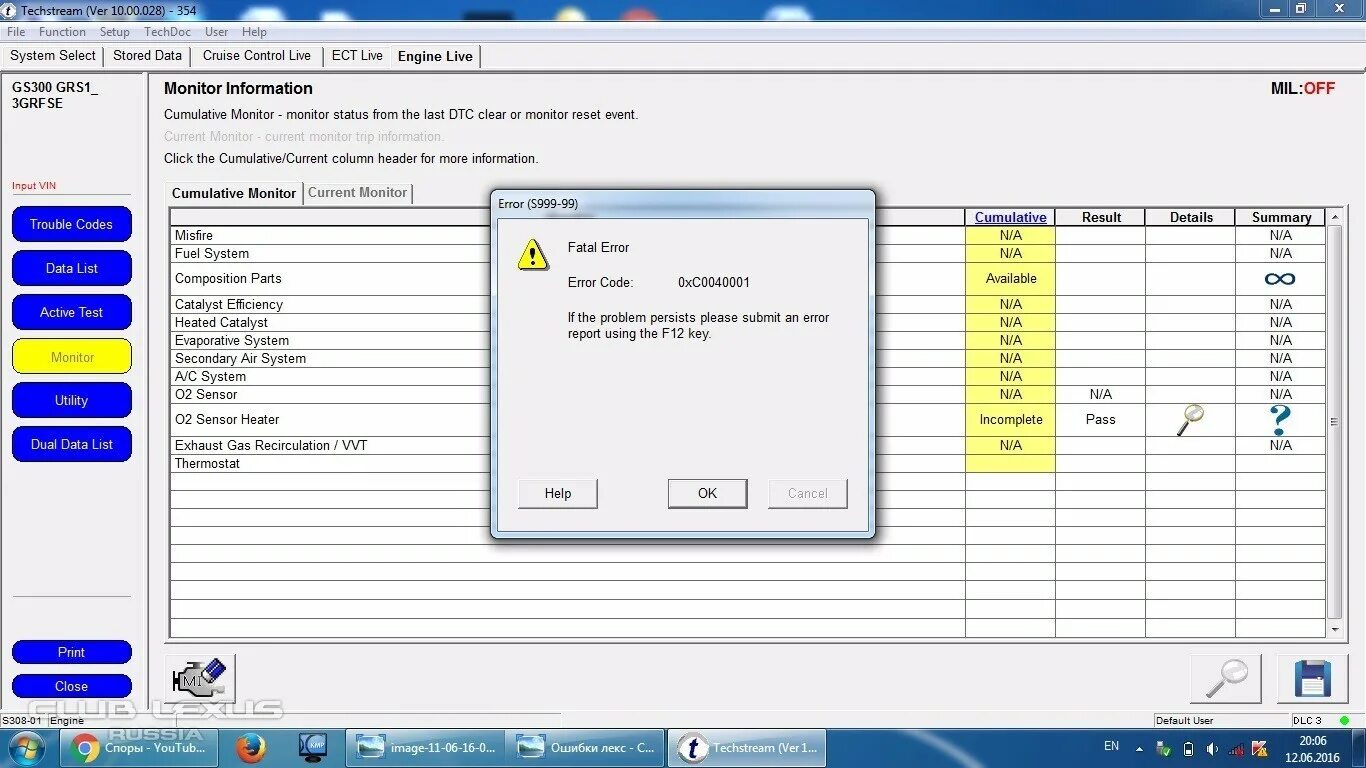Select Engine Live tab
The image size is (1366, 768).
pyautogui.click(x=435, y=56)
